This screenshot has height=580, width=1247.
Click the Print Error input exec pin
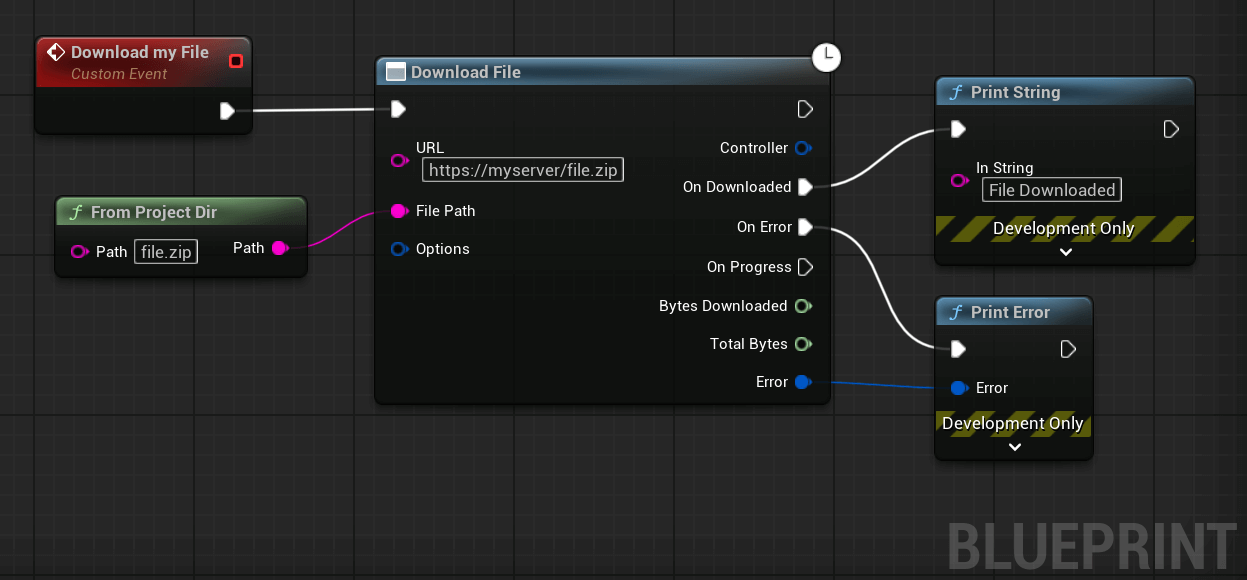coord(958,349)
